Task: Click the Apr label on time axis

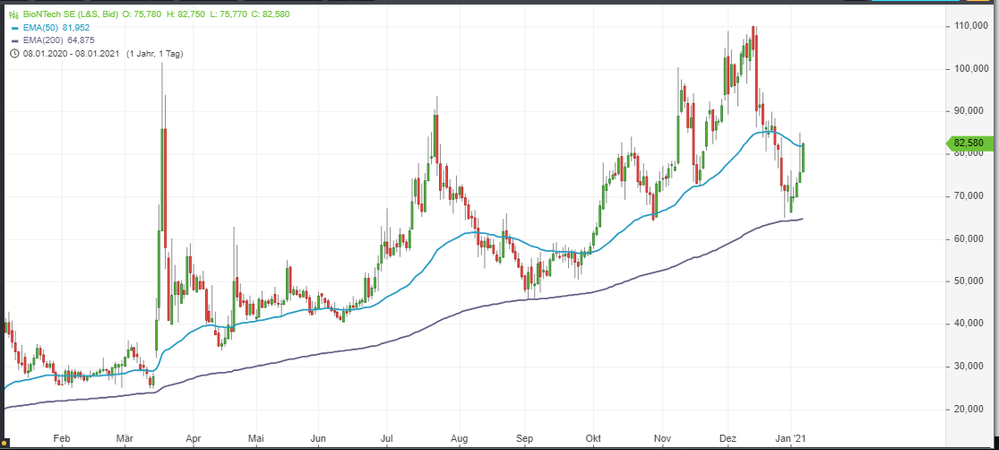Action: (x=195, y=438)
